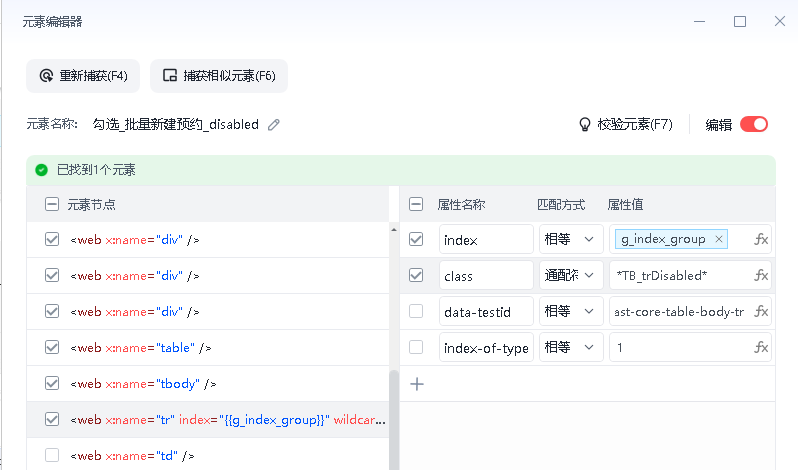Viewport: 798px width, 470px height.
Task: Click the fx icon in the data-testid row
Action: pos(761,312)
